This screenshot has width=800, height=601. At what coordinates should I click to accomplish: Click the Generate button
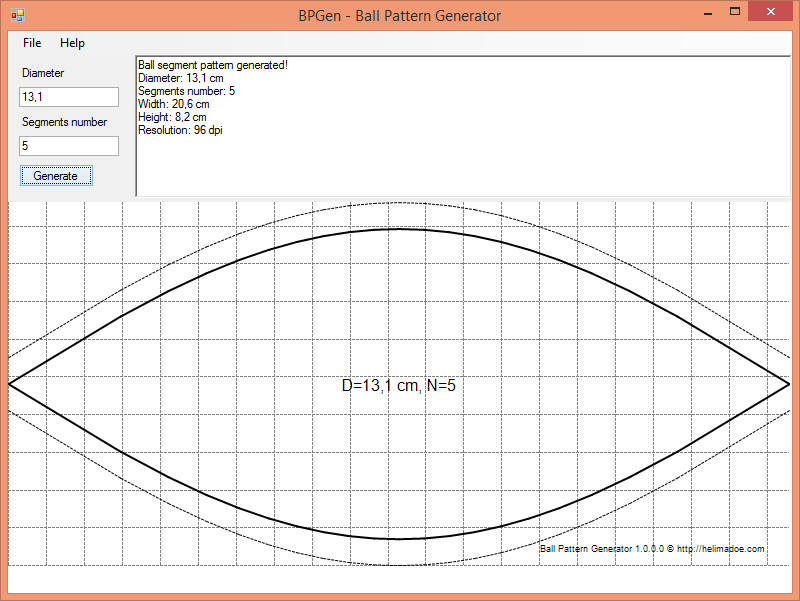(56, 176)
